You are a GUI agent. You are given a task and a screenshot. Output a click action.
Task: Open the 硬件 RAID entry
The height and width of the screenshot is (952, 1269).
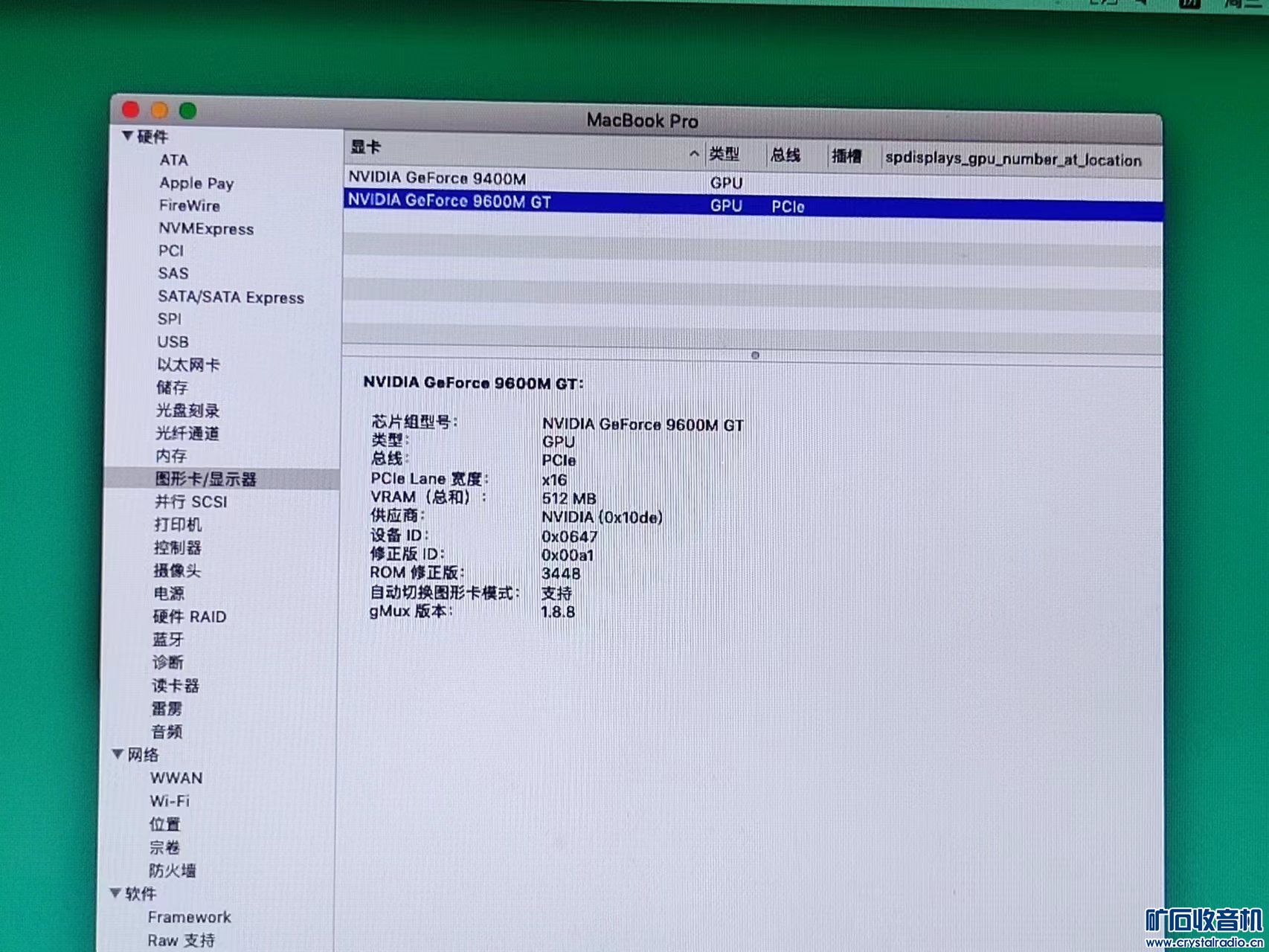189,617
